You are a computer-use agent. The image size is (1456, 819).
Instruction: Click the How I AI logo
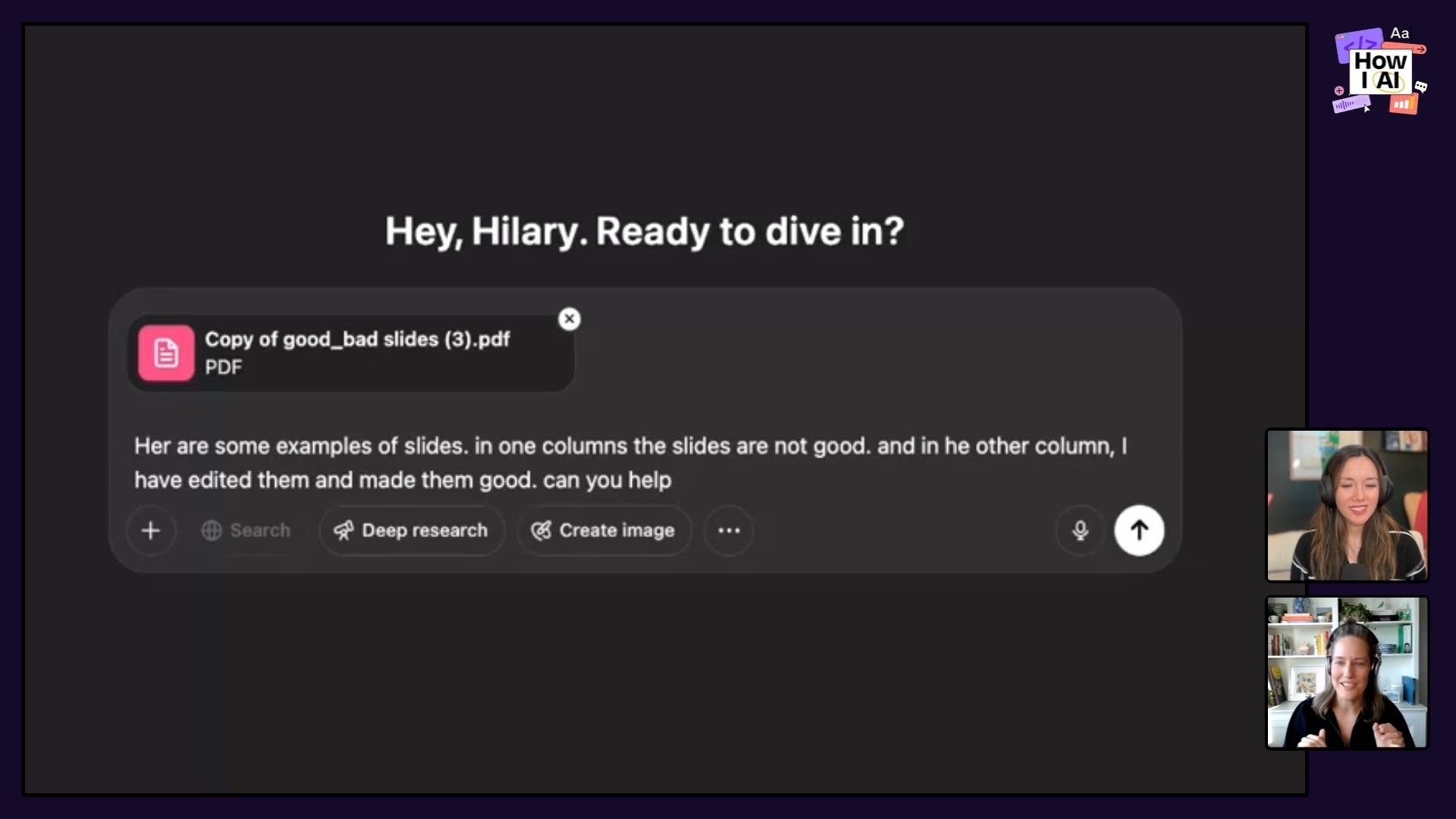[1380, 72]
